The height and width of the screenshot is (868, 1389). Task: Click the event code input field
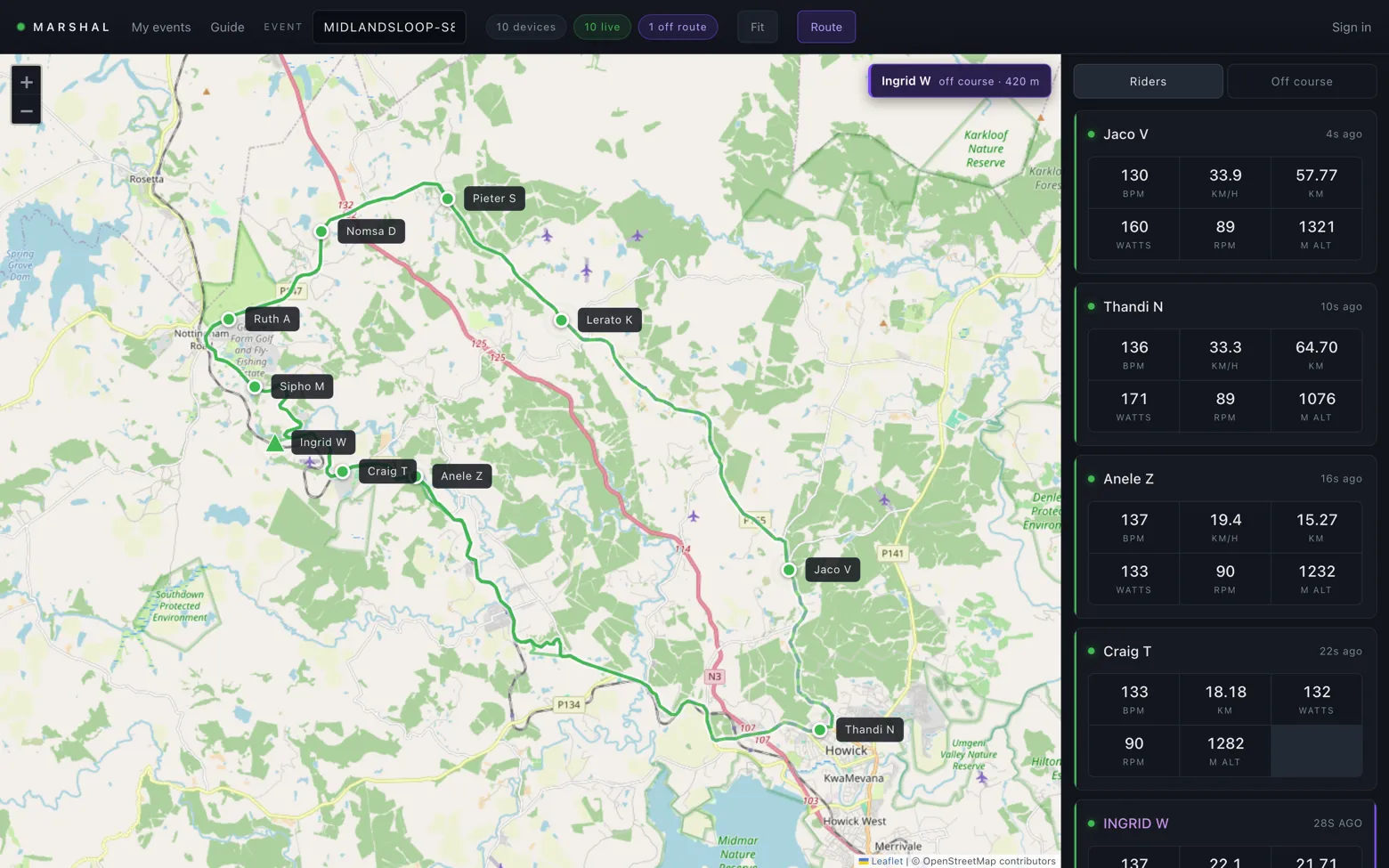pos(389,27)
